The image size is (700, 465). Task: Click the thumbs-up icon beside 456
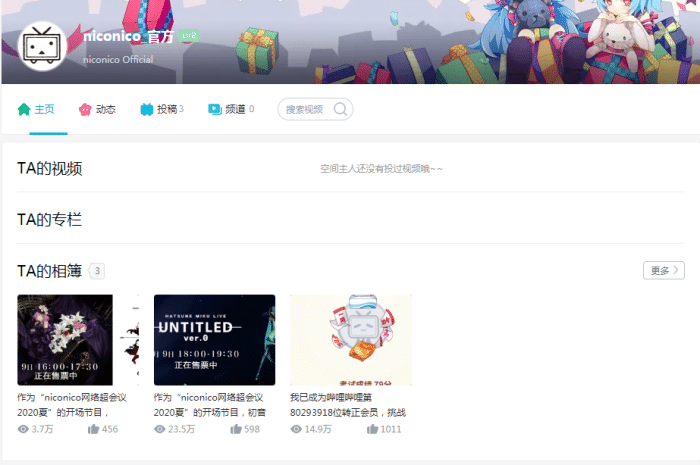tap(93, 429)
